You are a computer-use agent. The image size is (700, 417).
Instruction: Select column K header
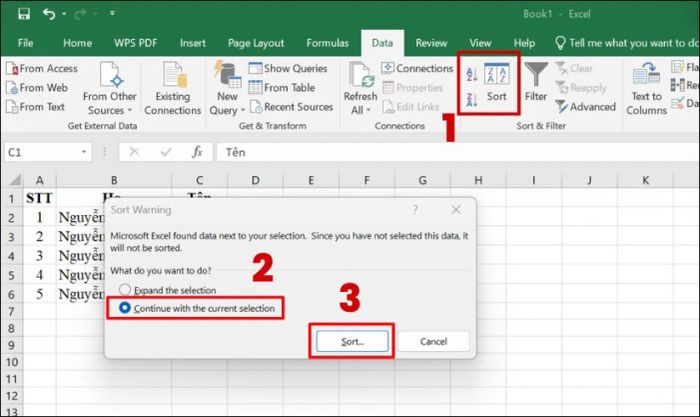click(645, 180)
